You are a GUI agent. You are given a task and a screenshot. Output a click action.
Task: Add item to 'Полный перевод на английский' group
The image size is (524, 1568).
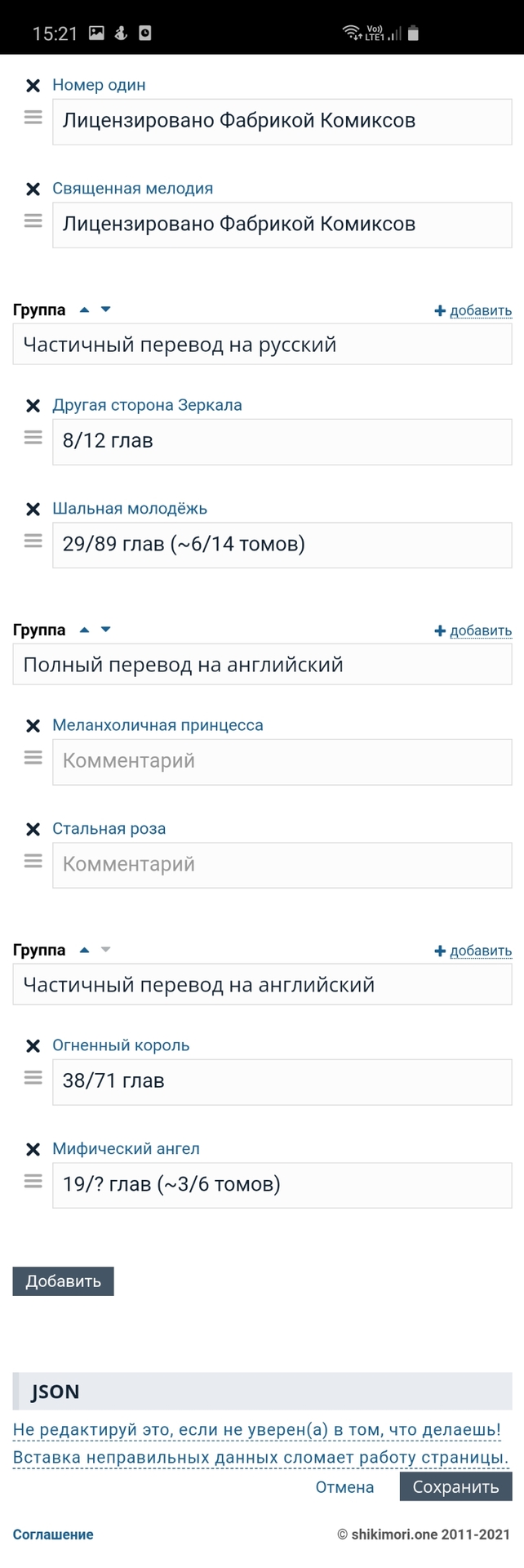(x=473, y=631)
